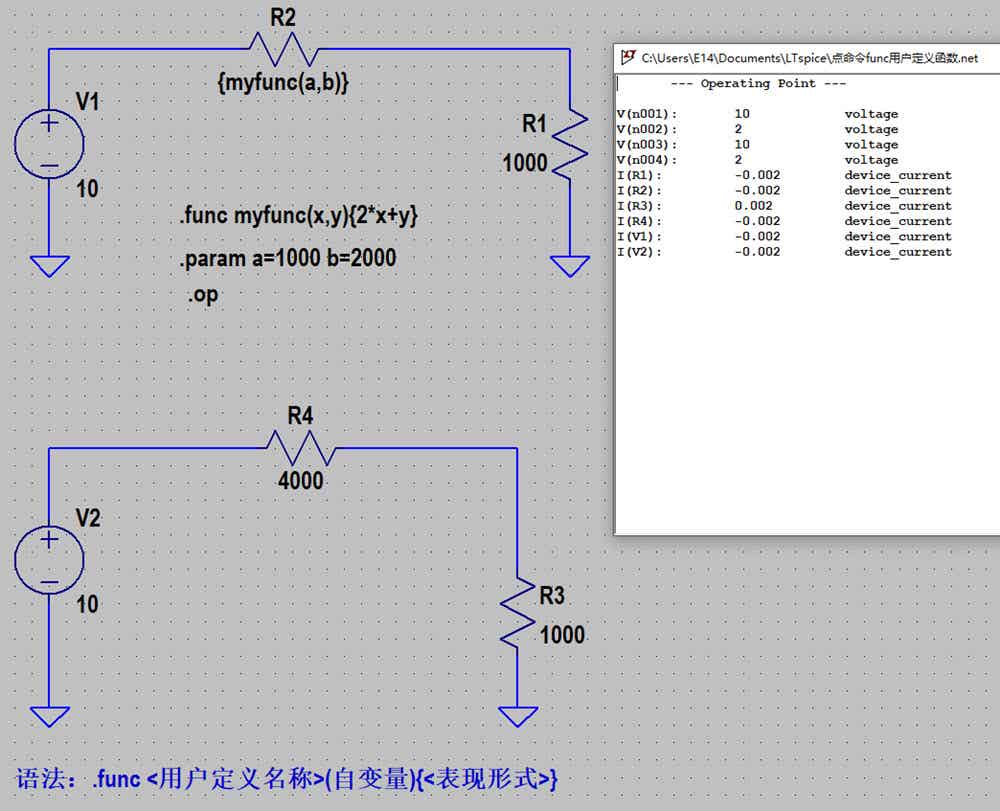Click the I(R3) row in operating point
This screenshot has width=1000, height=811.
[x=784, y=206]
